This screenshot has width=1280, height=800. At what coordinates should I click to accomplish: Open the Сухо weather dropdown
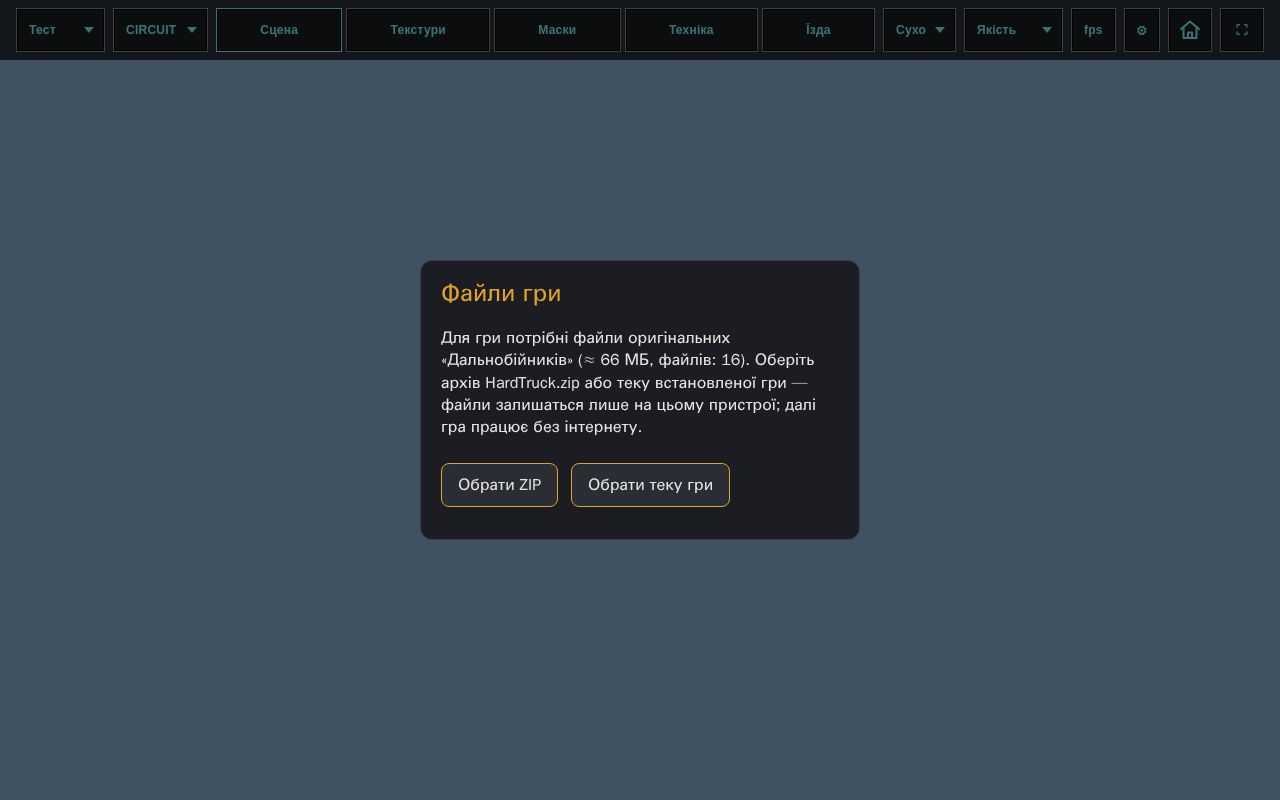919,30
